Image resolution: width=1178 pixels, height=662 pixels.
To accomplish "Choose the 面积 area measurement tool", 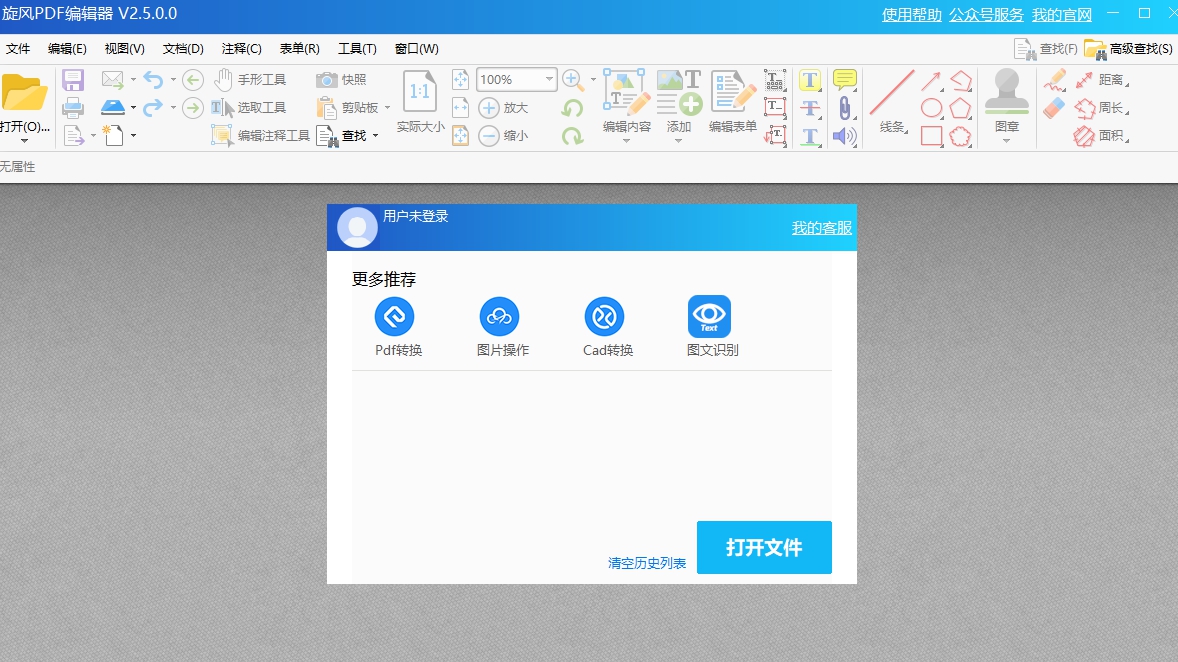I will pyautogui.click(x=1112, y=136).
